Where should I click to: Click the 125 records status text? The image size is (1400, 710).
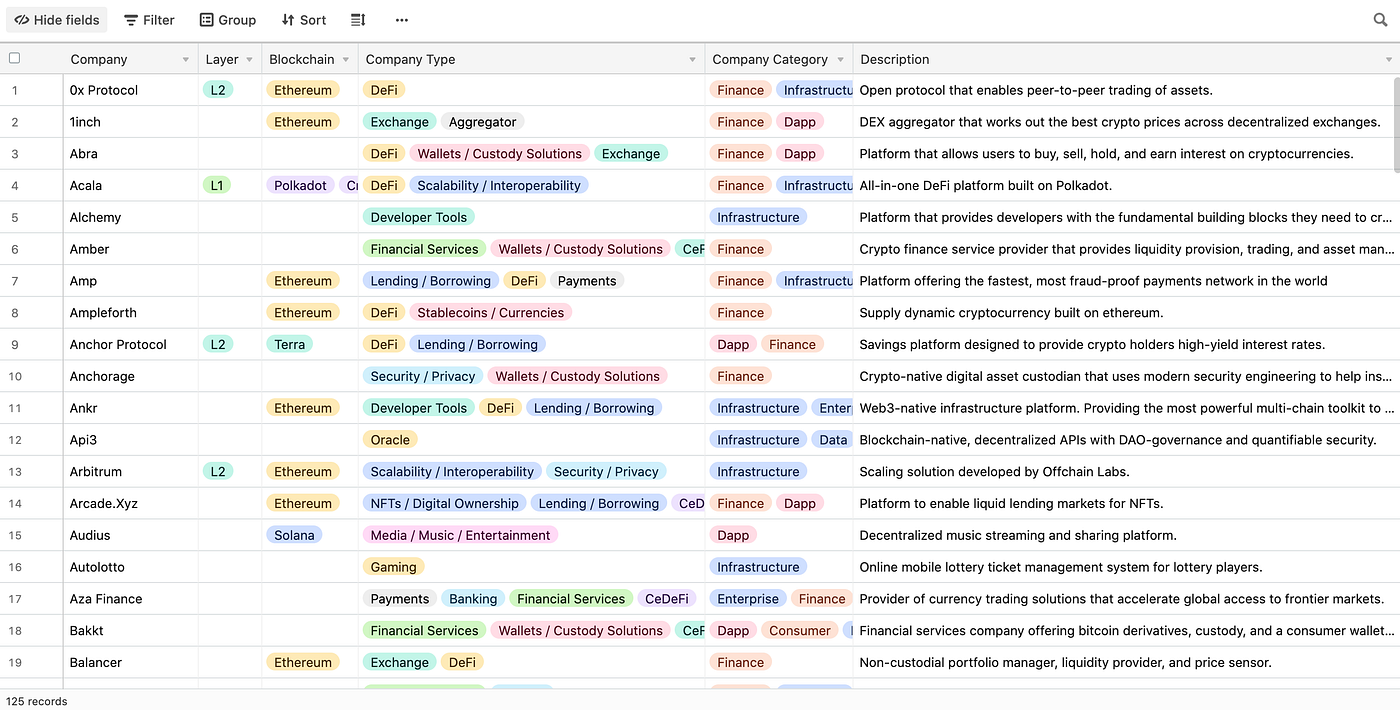click(x=37, y=701)
